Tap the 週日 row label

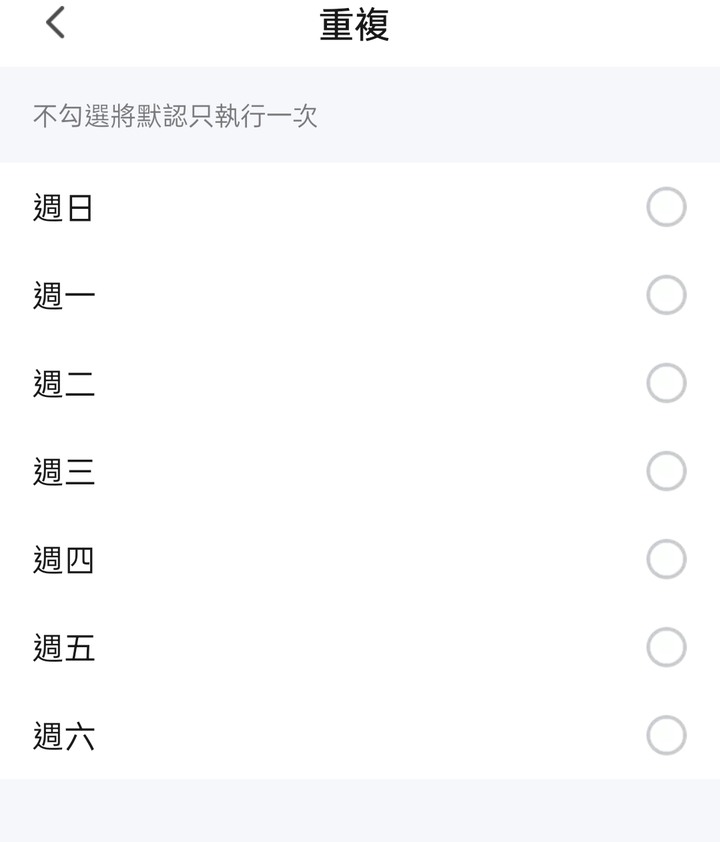click(x=63, y=207)
